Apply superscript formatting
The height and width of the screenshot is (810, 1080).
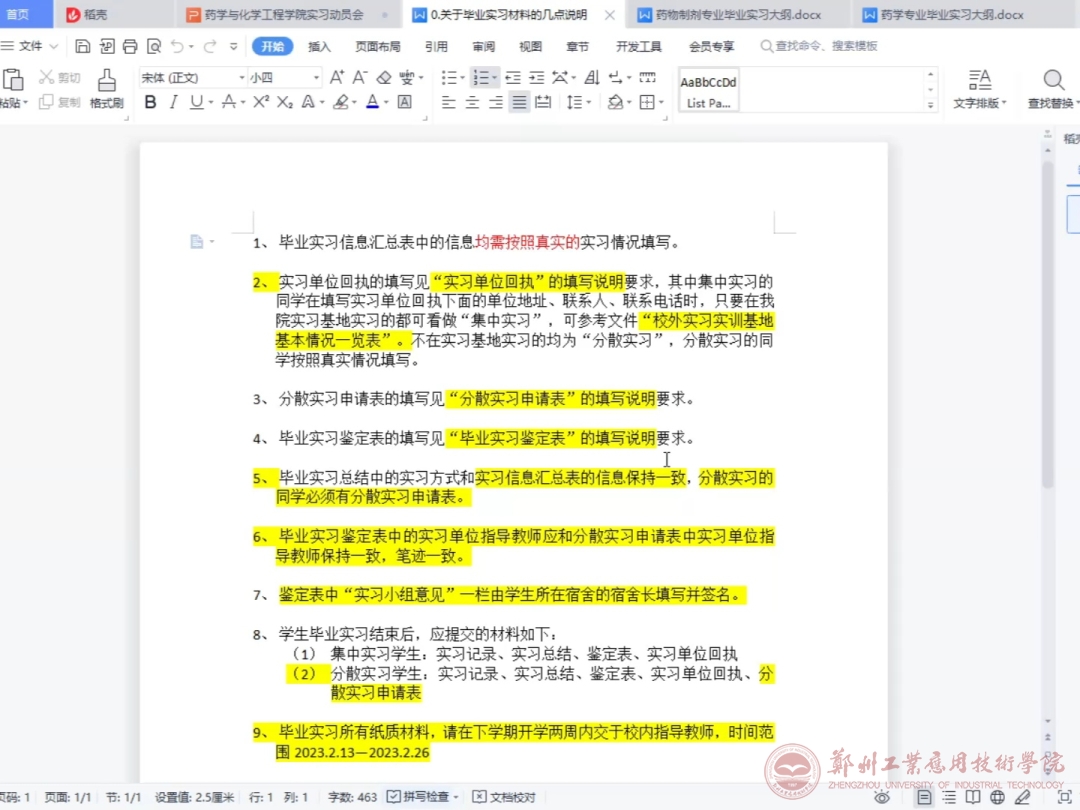click(260, 102)
